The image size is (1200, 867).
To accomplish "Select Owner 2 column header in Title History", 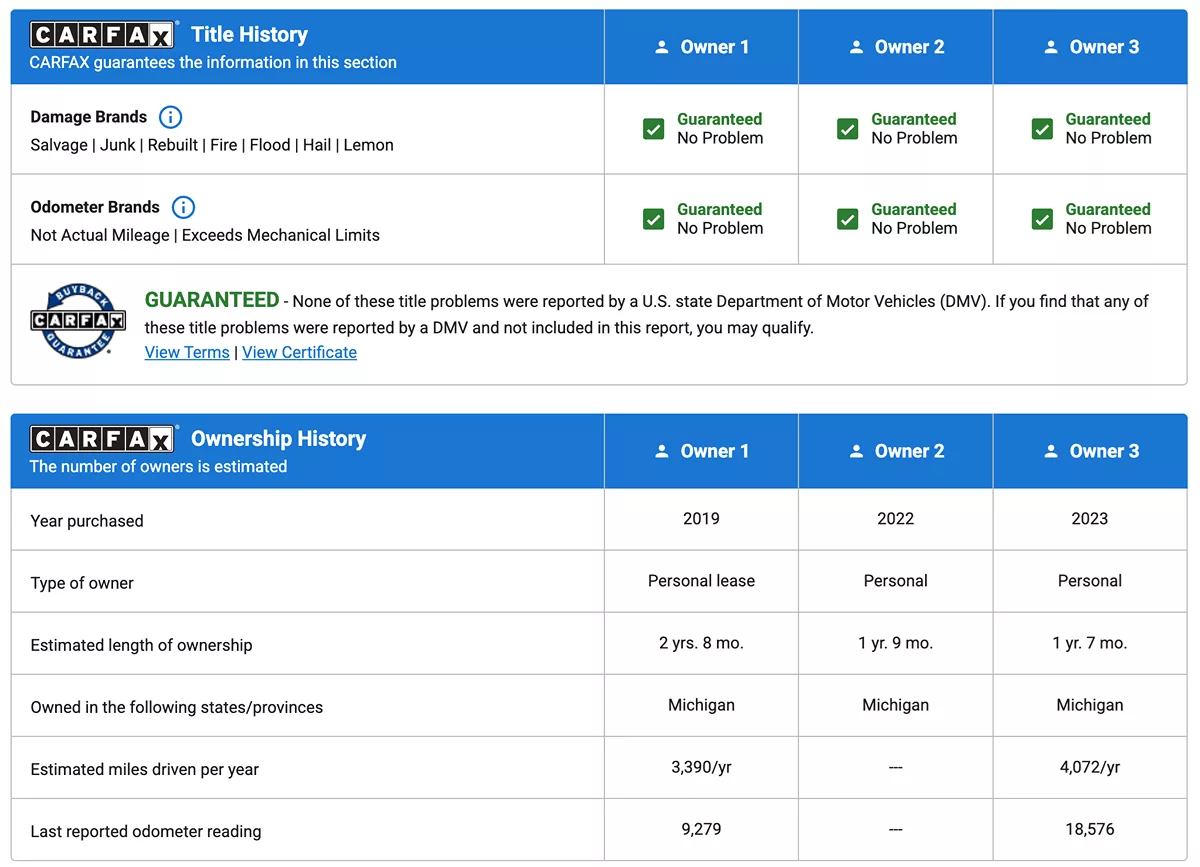I will pos(896,47).
